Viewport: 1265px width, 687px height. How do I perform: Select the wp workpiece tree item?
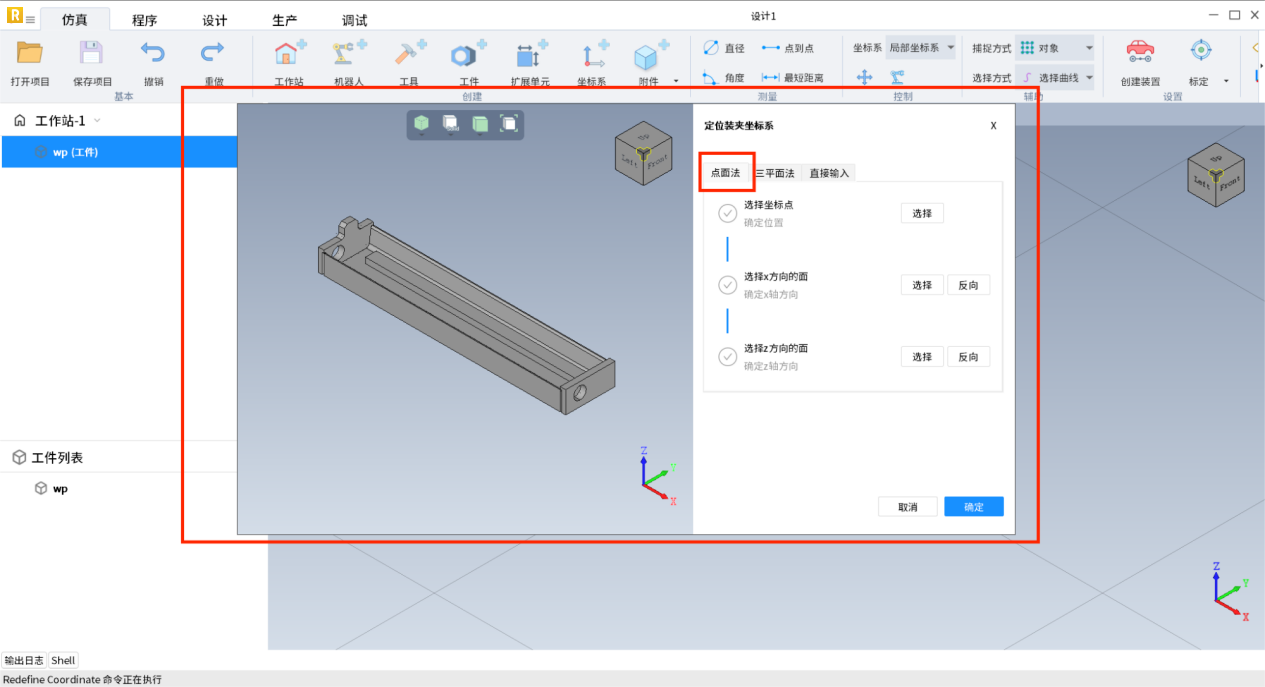pyautogui.click(x=75, y=152)
